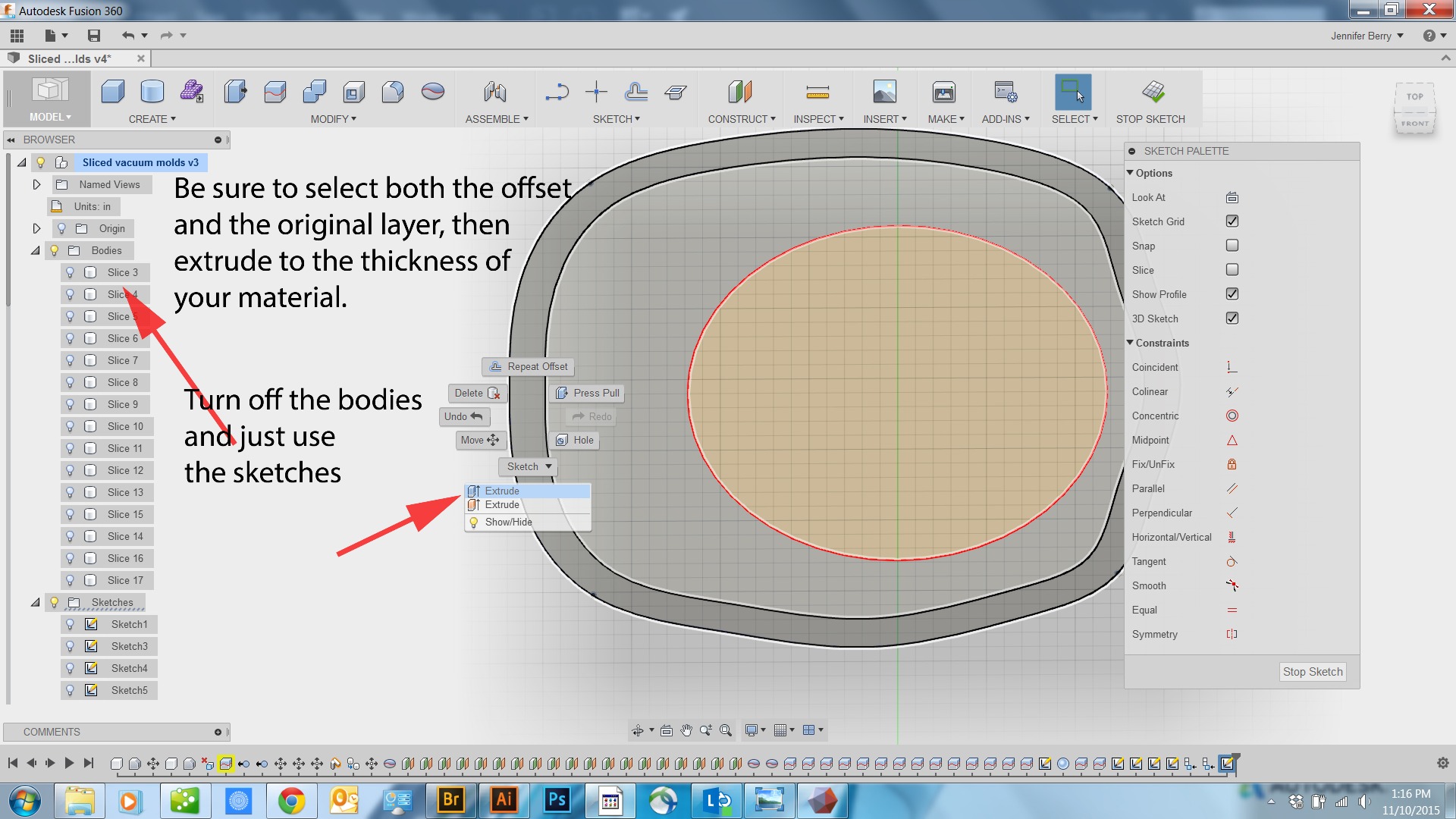1456x819 pixels.
Task: Click the Cylinder create icon
Action: pyautogui.click(x=152, y=92)
